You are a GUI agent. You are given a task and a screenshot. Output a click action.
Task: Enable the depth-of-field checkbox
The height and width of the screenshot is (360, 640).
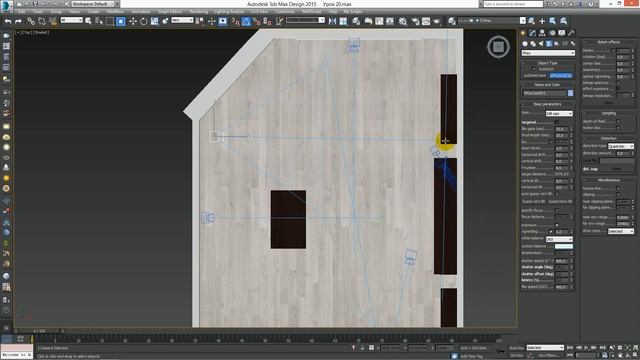(x=618, y=121)
